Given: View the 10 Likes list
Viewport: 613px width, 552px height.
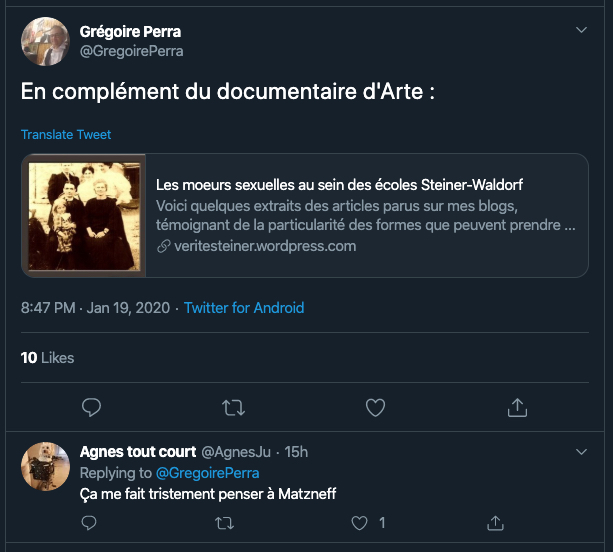Looking at the screenshot, I should tap(47, 357).
